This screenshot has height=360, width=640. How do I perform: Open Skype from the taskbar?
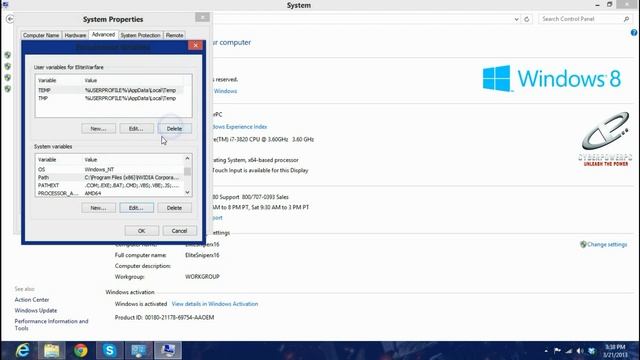(x=109, y=351)
